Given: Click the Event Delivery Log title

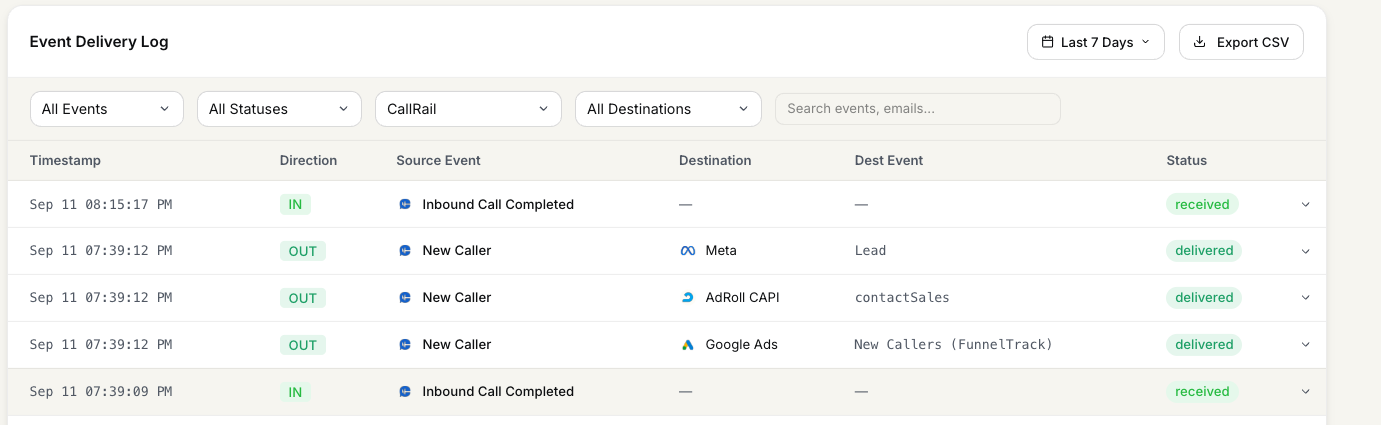Looking at the screenshot, I should pyautogui.click(x=99, y=42).
